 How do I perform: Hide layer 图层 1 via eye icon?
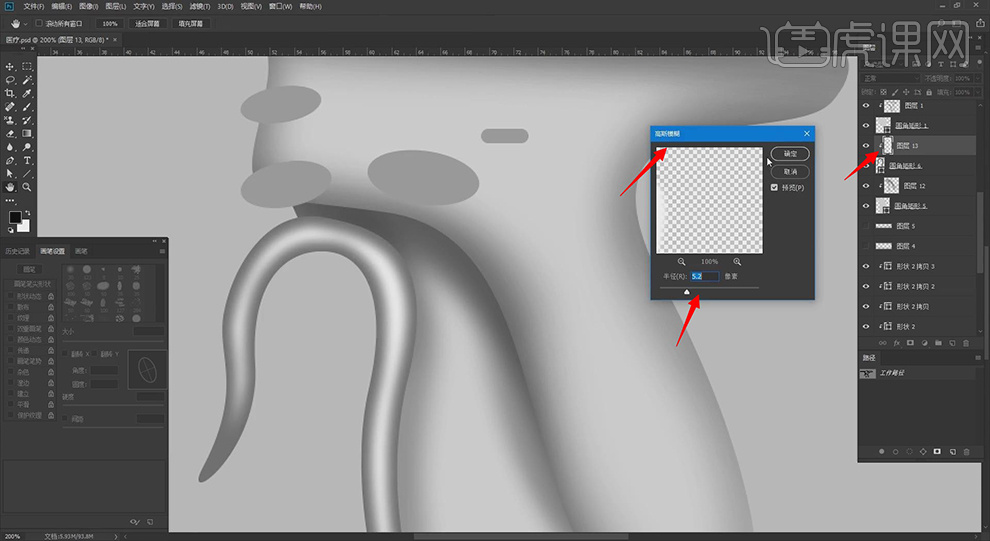pyautogui.click(x=866, y=106)
